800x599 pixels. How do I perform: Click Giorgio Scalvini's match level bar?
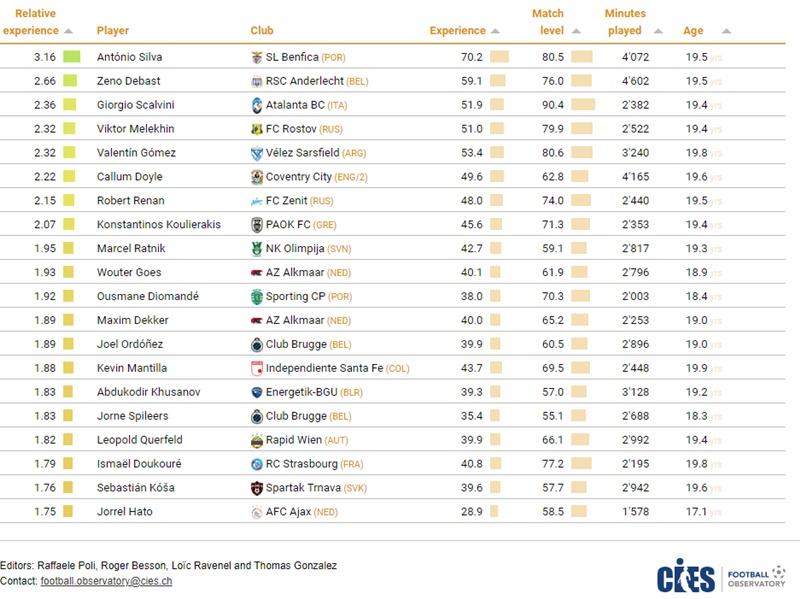pyautogui.click(x=583, y=105)
